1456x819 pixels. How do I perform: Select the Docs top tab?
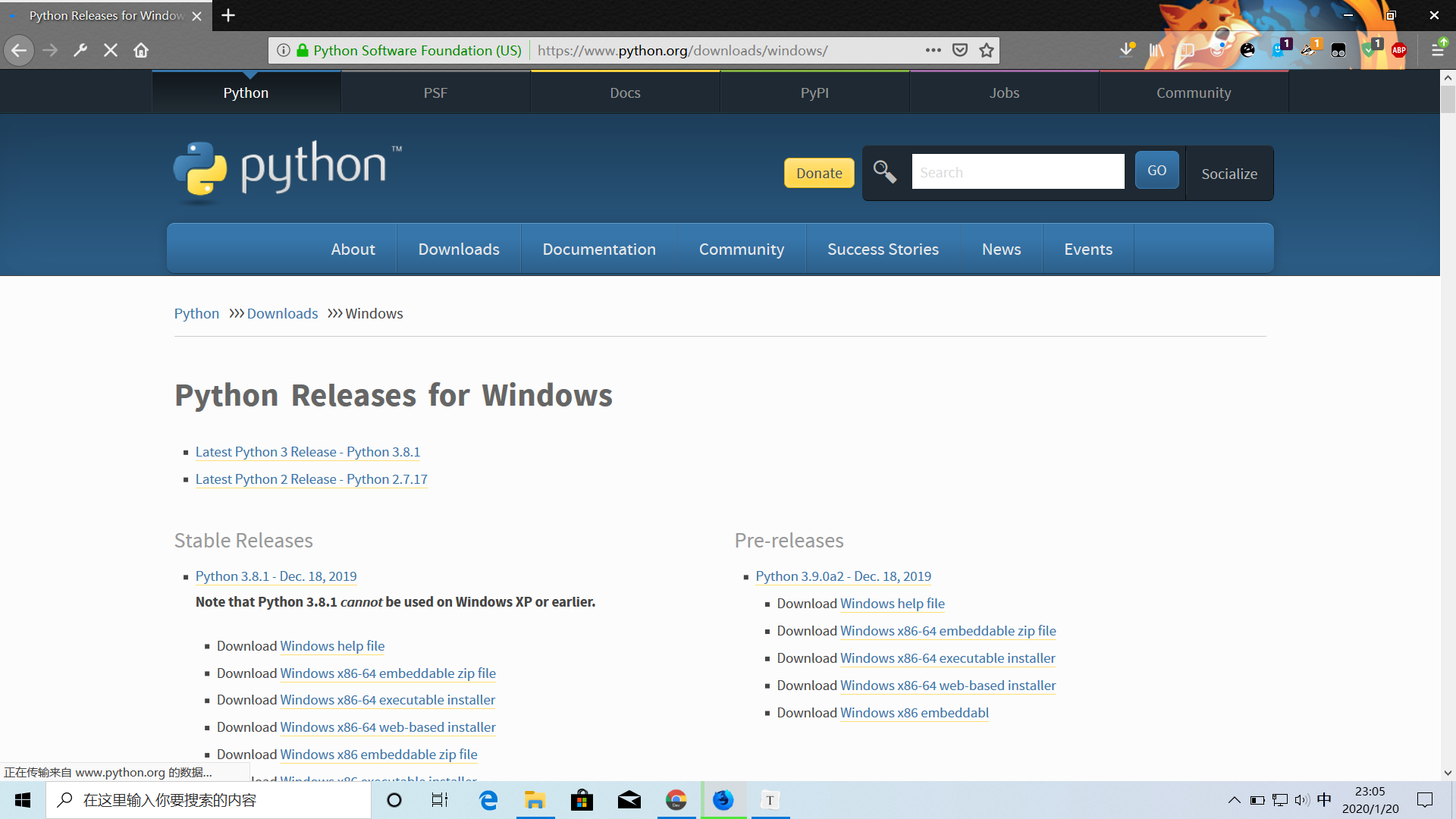pos(626,93)
